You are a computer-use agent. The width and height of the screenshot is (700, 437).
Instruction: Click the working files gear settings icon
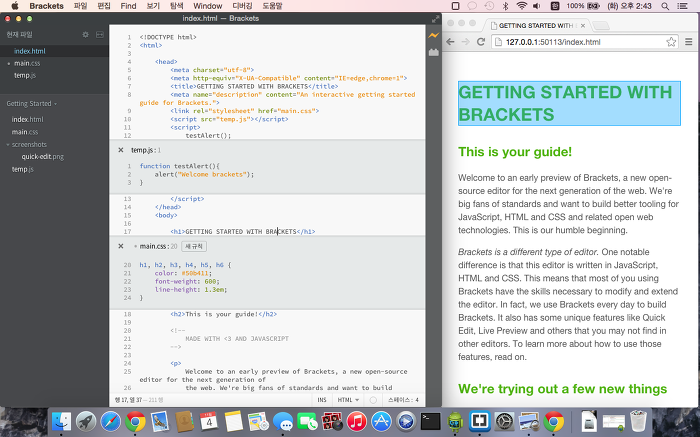click(86, 34)
